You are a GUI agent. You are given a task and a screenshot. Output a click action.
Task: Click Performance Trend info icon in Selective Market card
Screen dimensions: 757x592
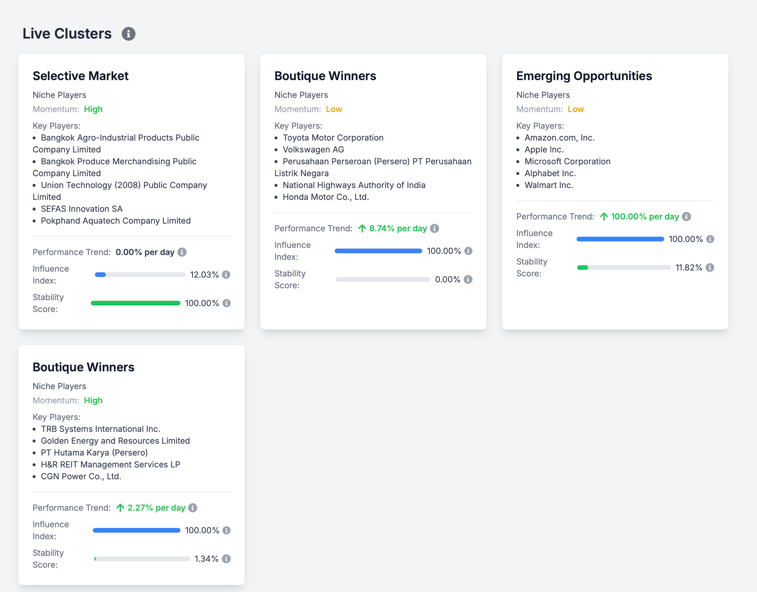tap(182, 252)
